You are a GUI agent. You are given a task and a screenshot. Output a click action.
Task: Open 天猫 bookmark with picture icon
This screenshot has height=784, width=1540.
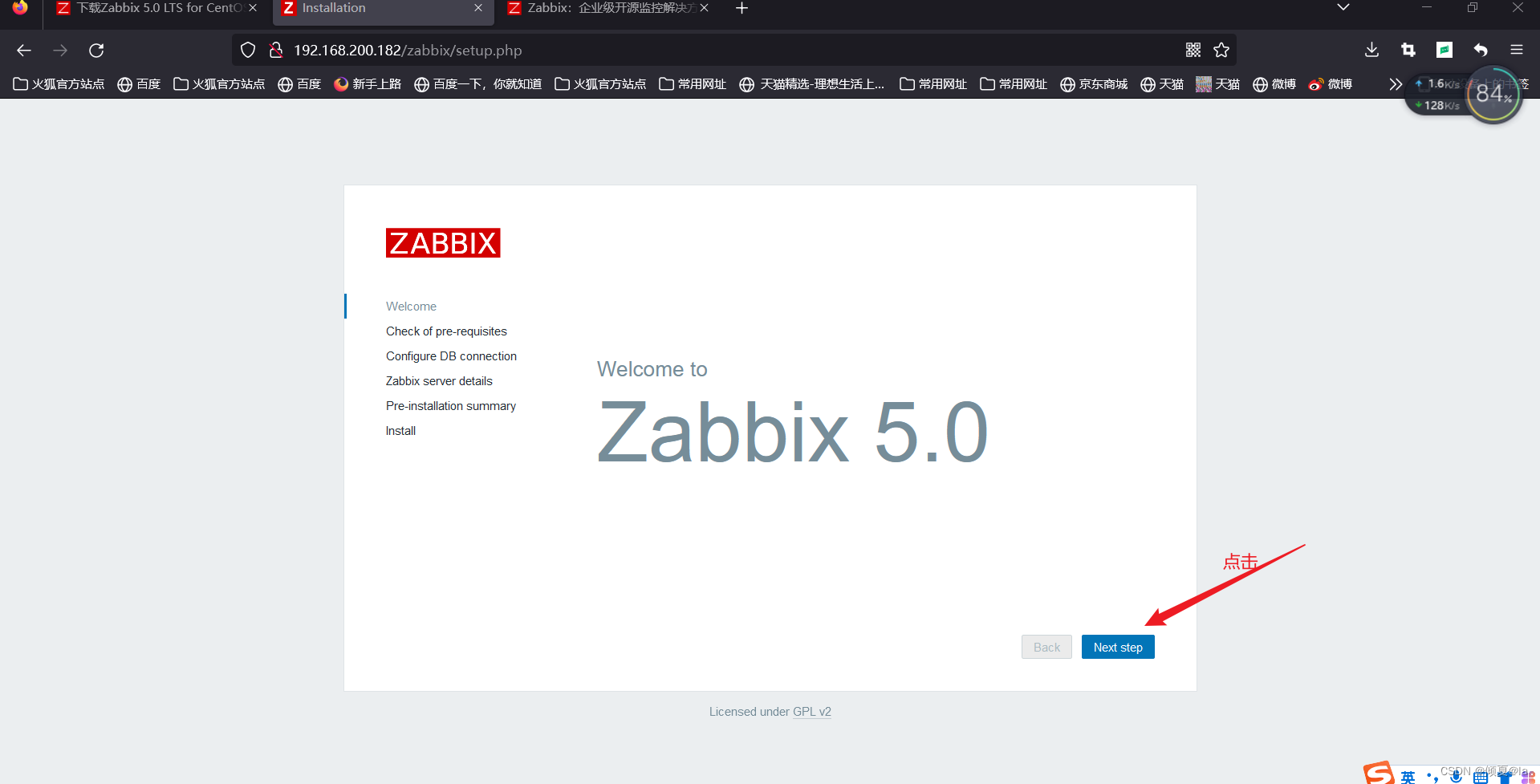pyautogui.click(x=1217, y=84)
